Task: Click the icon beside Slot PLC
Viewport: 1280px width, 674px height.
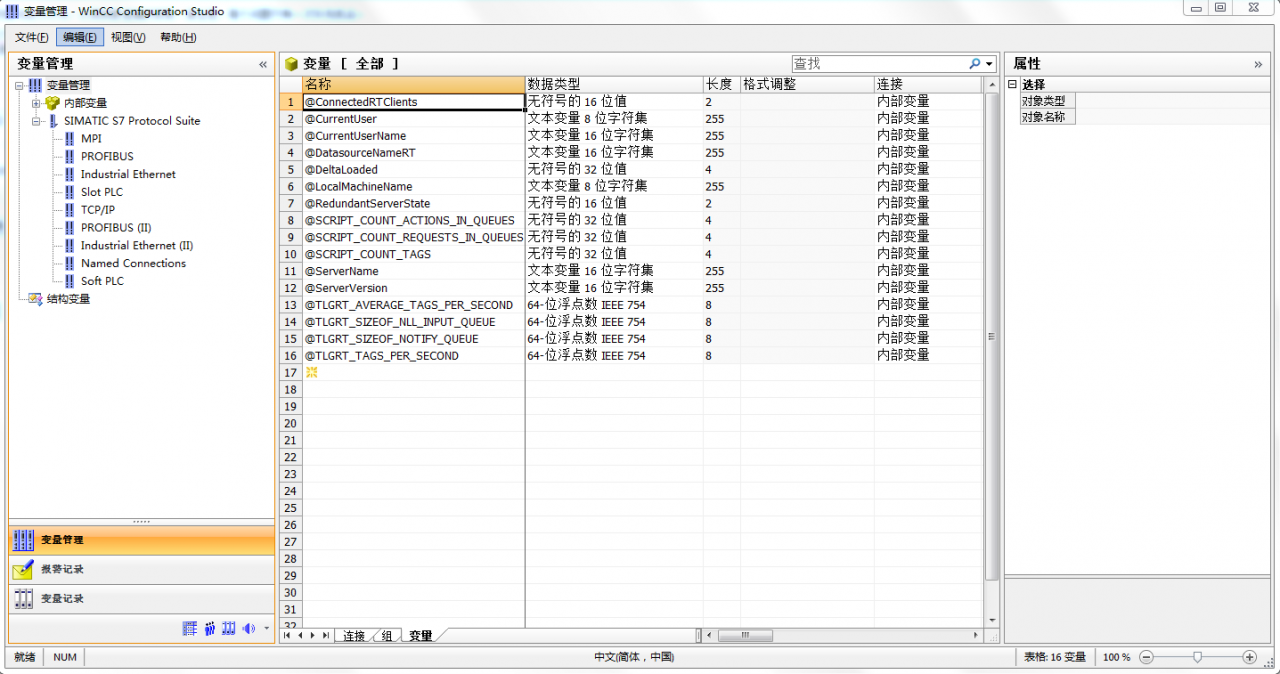Action: coord(69,192)
